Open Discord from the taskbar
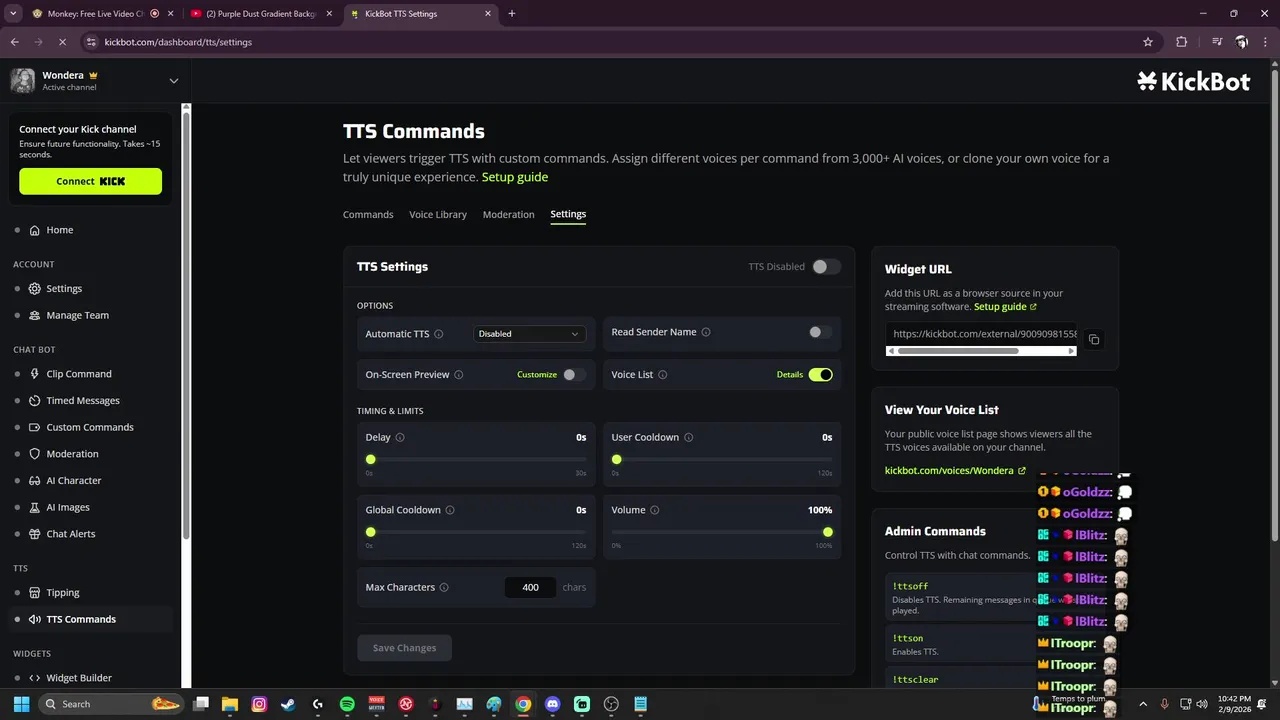Image resolution: width=1280 pixels, height=720 pixels. [553, 704]
